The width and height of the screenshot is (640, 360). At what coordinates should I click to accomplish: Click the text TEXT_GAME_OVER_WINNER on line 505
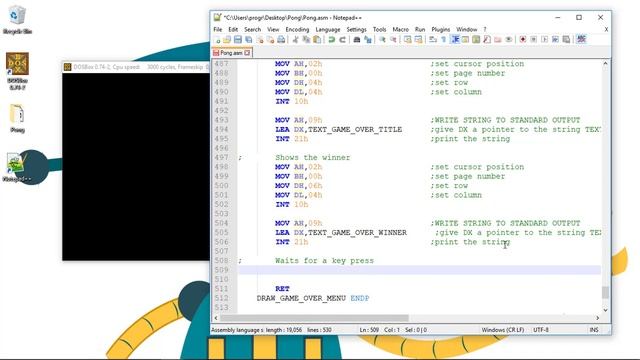coord(357,233)
